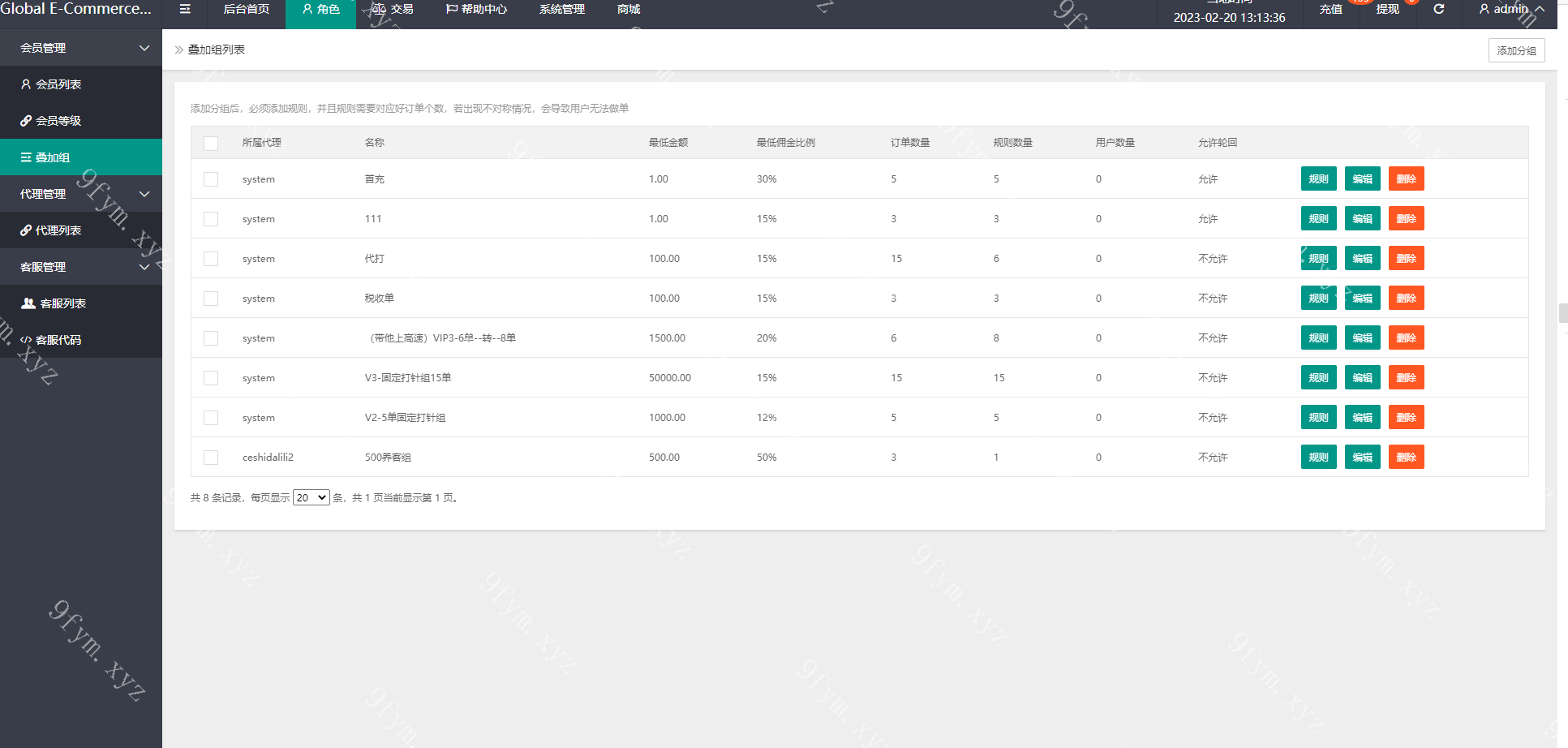Click breadcrumb arrow before 叠加组列表

179,49
